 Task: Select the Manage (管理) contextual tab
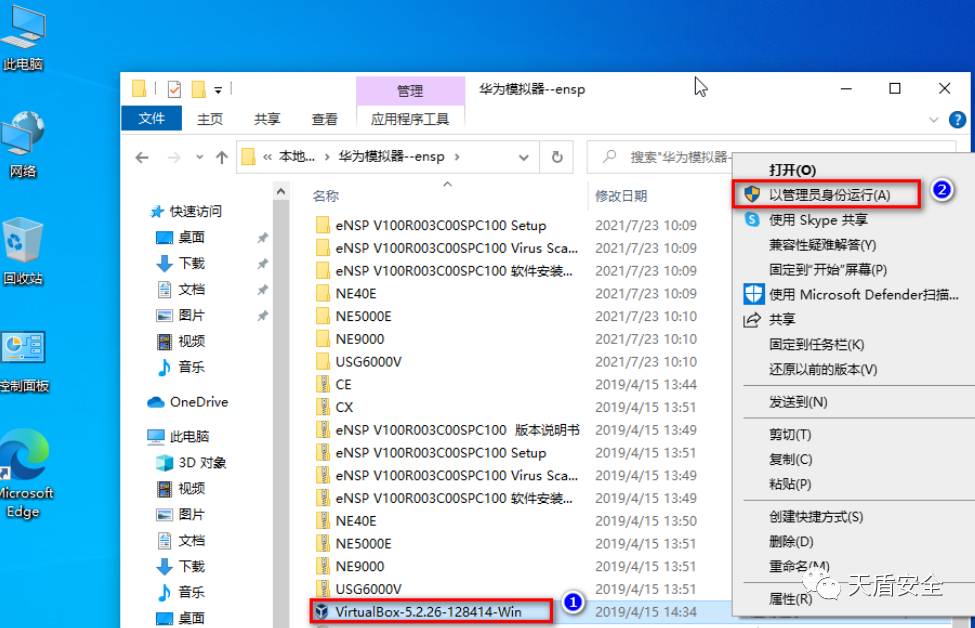(x=410, y=91)
